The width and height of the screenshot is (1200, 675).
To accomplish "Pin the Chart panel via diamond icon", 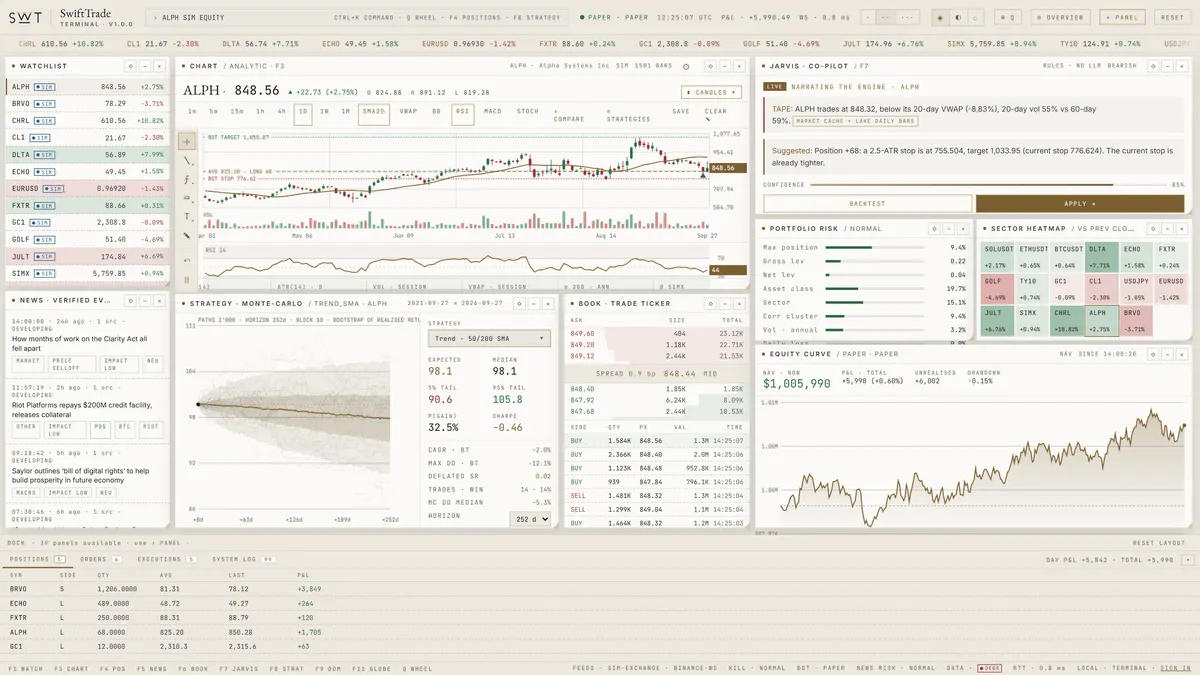I will [x=709, y=65].
